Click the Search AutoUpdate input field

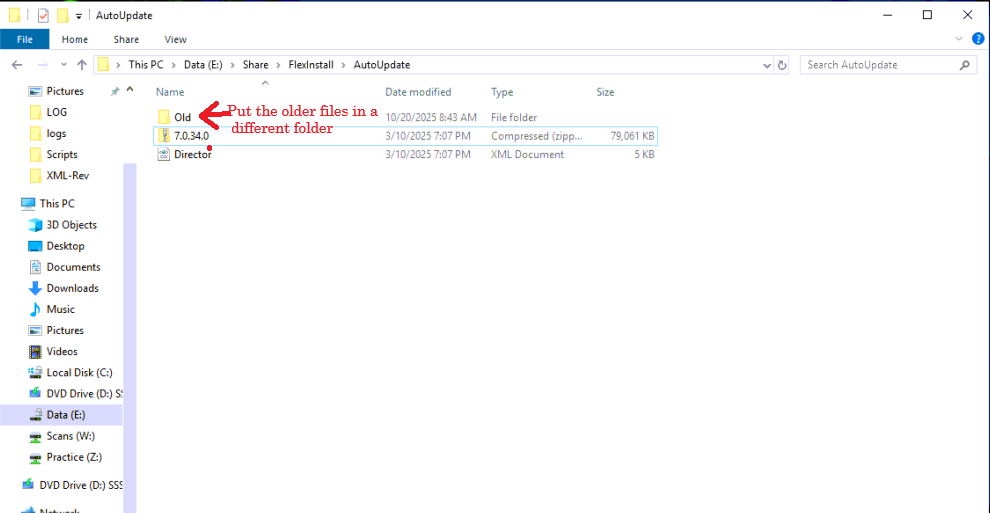[878, 65]
